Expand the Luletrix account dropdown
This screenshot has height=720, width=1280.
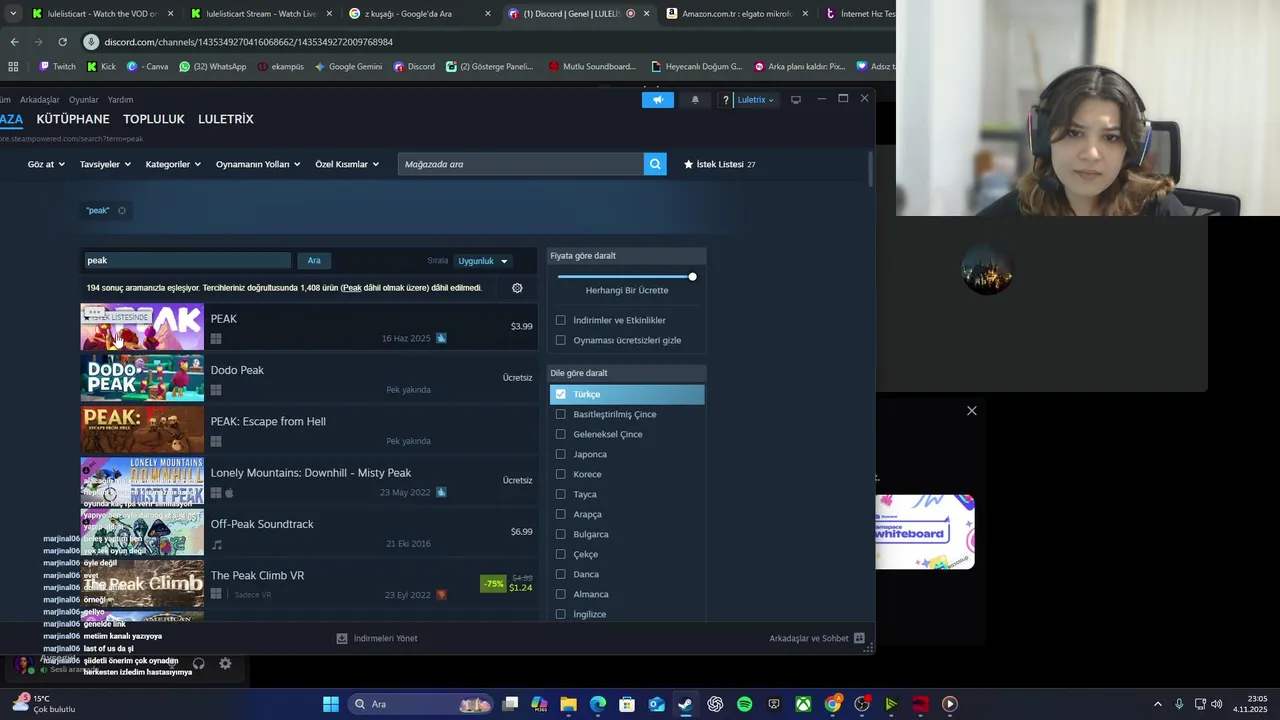tap(756, 100)
